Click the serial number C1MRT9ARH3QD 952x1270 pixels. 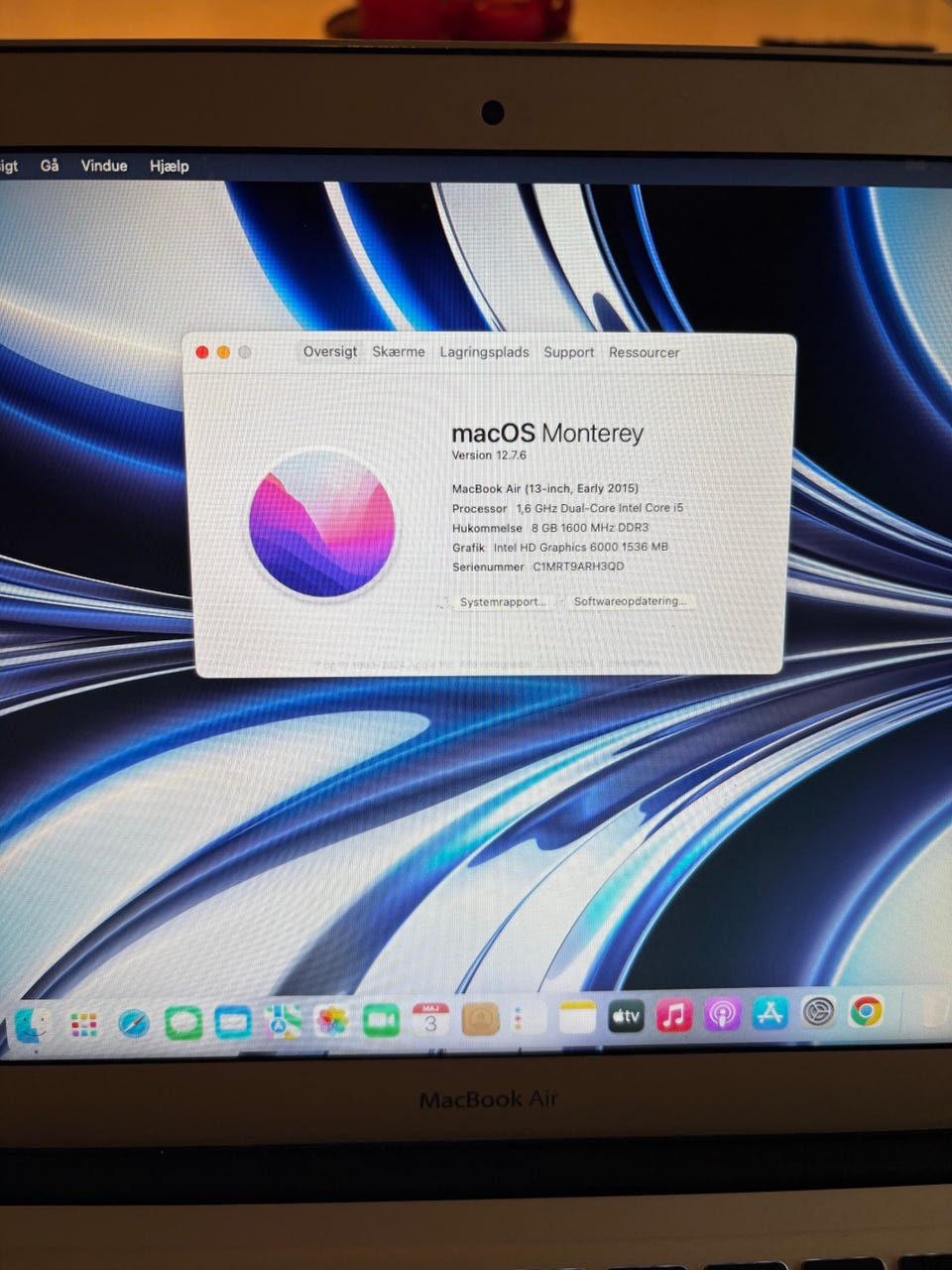(x=578, y=567)
